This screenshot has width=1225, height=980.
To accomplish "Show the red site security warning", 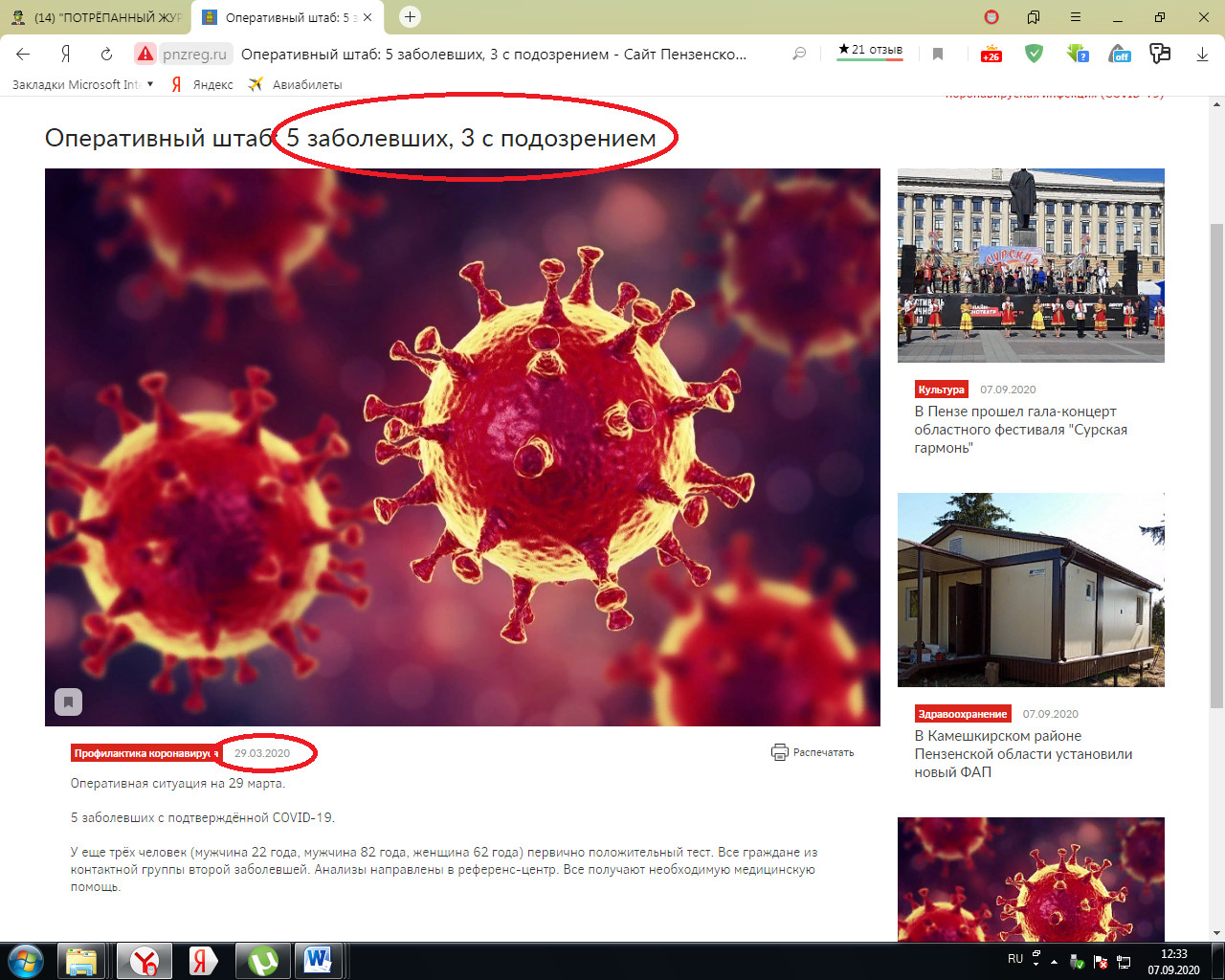I will click(145, 54).
